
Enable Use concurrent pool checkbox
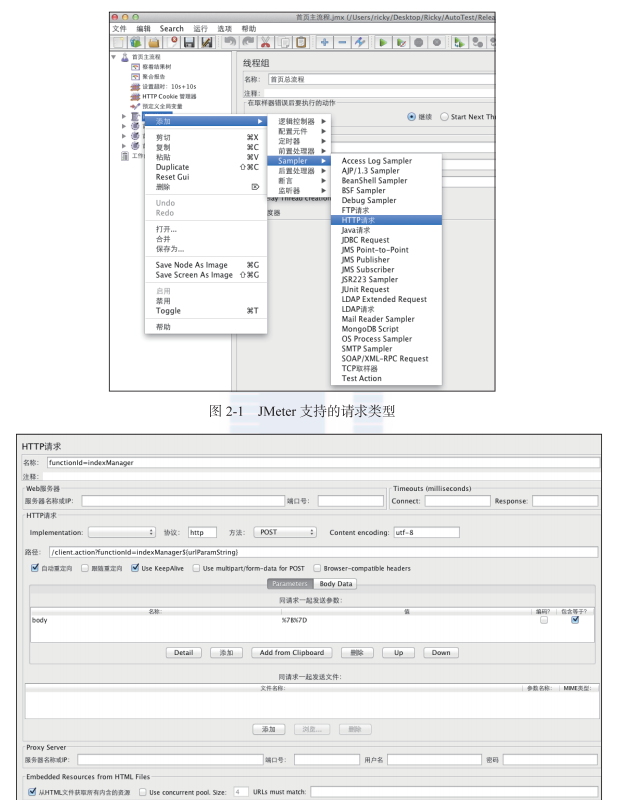click(x=143, y=792)
